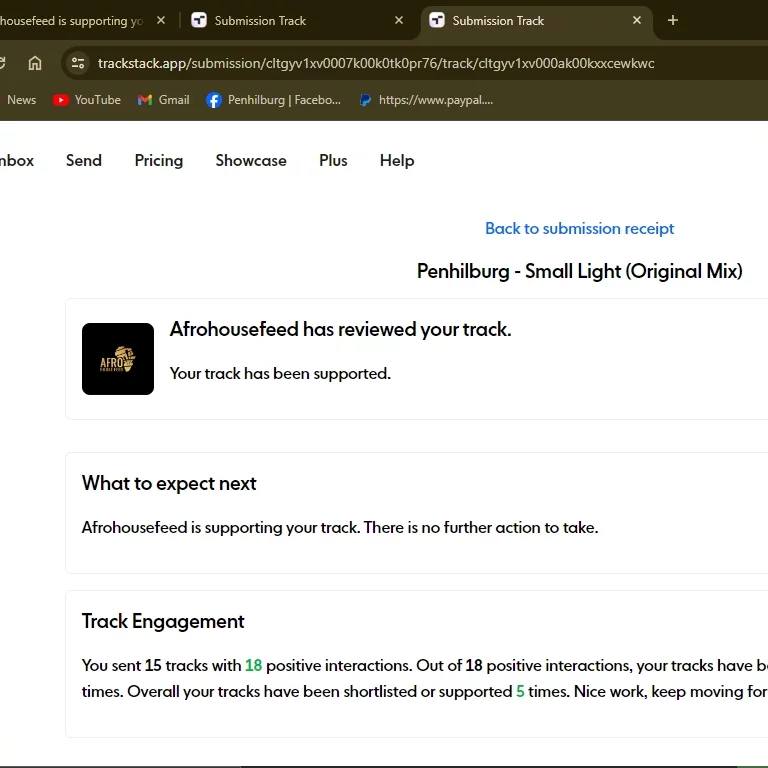Select the active Submission Track tab
Screen dimensions: 768x768
[x=536, y=21]
